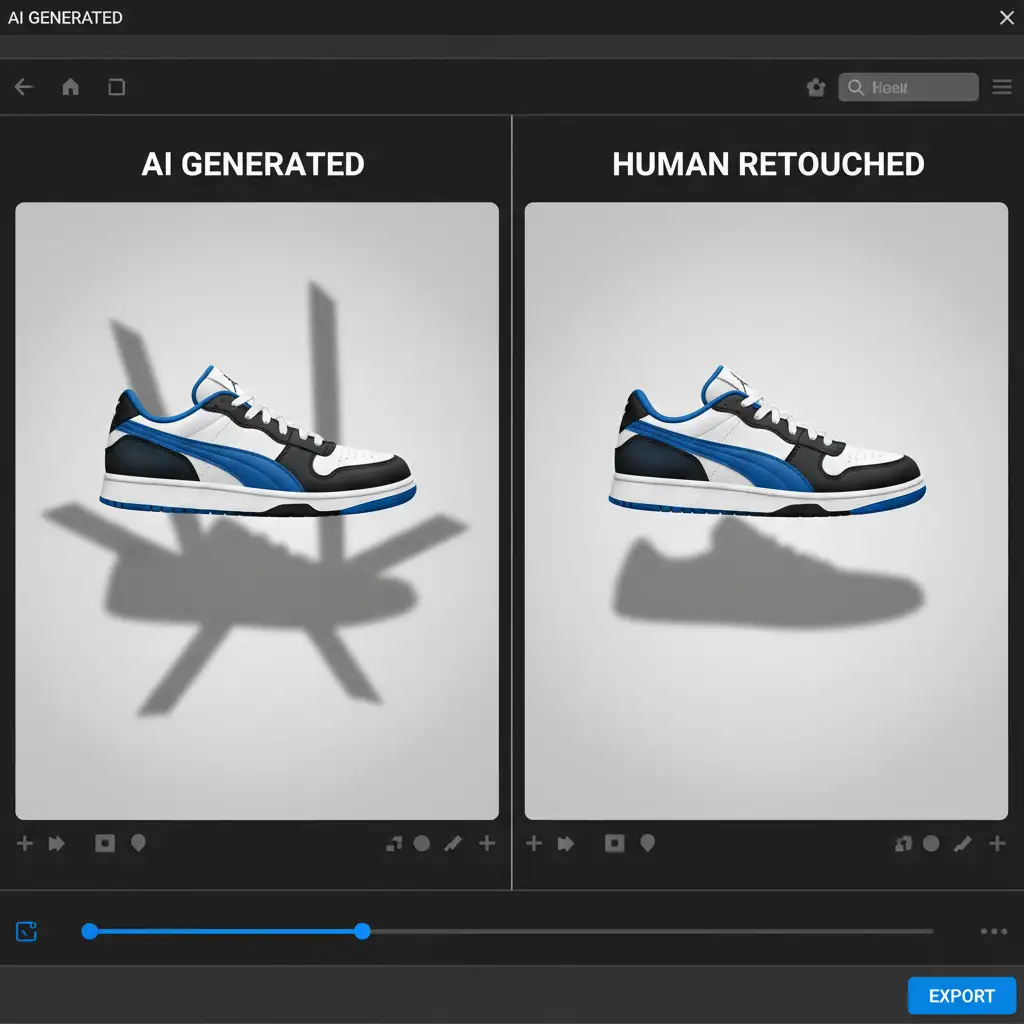Open the three-dots more options menu
The image size is (1024, 1024).
click(x=994, y=931)
